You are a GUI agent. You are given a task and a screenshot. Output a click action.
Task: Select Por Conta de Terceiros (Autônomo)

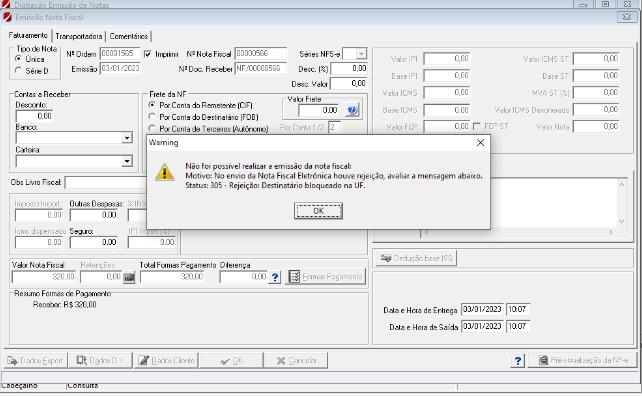(x=152, y=129)
